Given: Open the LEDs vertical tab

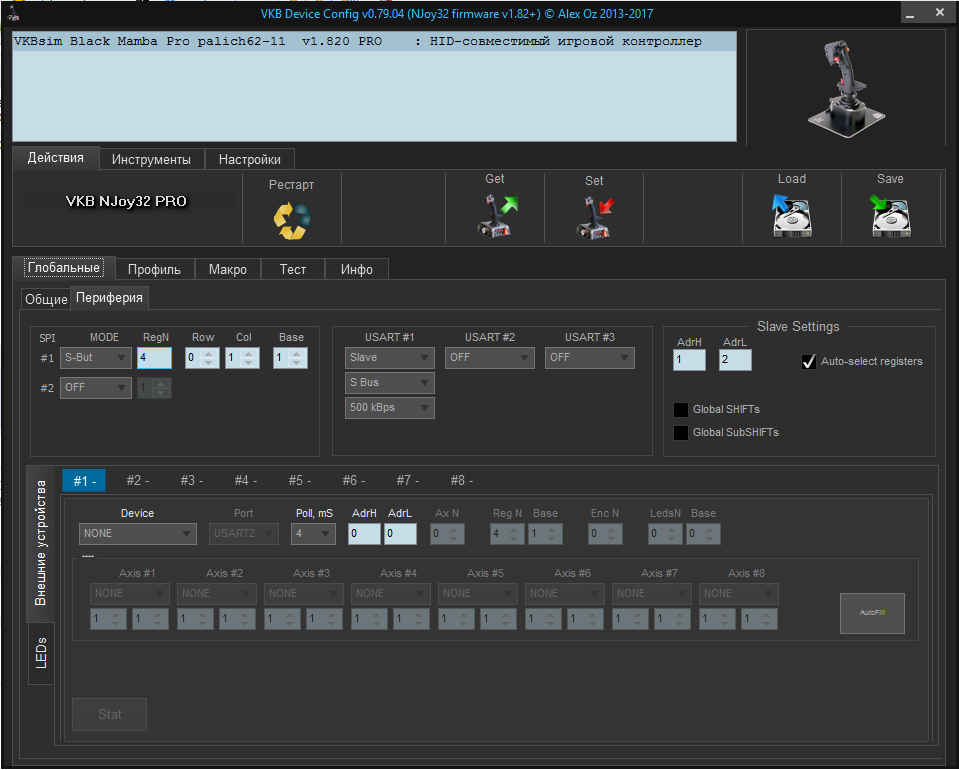Looking at the screenshot, I should [x=41, y=653].
